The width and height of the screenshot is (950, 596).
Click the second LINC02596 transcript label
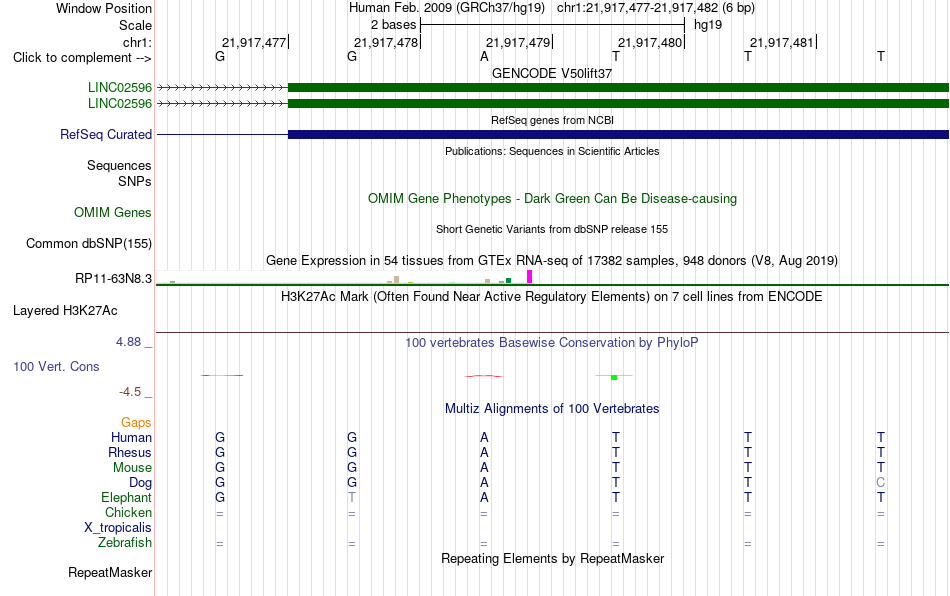click(120, 104)
